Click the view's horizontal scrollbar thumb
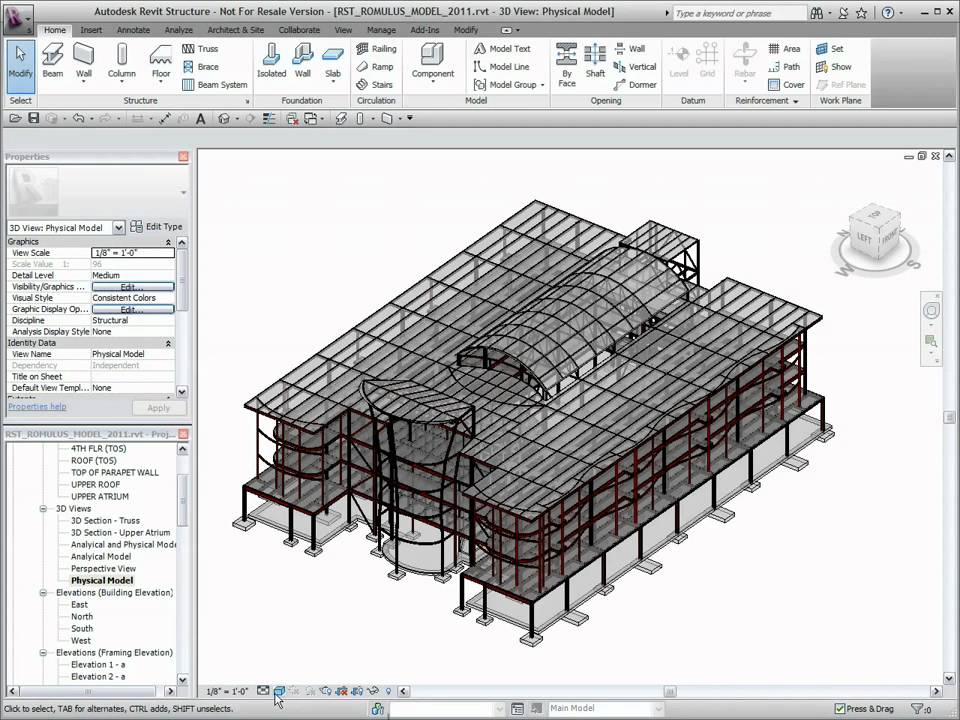This screenshot has width=960, height=720. pos(670,691)
